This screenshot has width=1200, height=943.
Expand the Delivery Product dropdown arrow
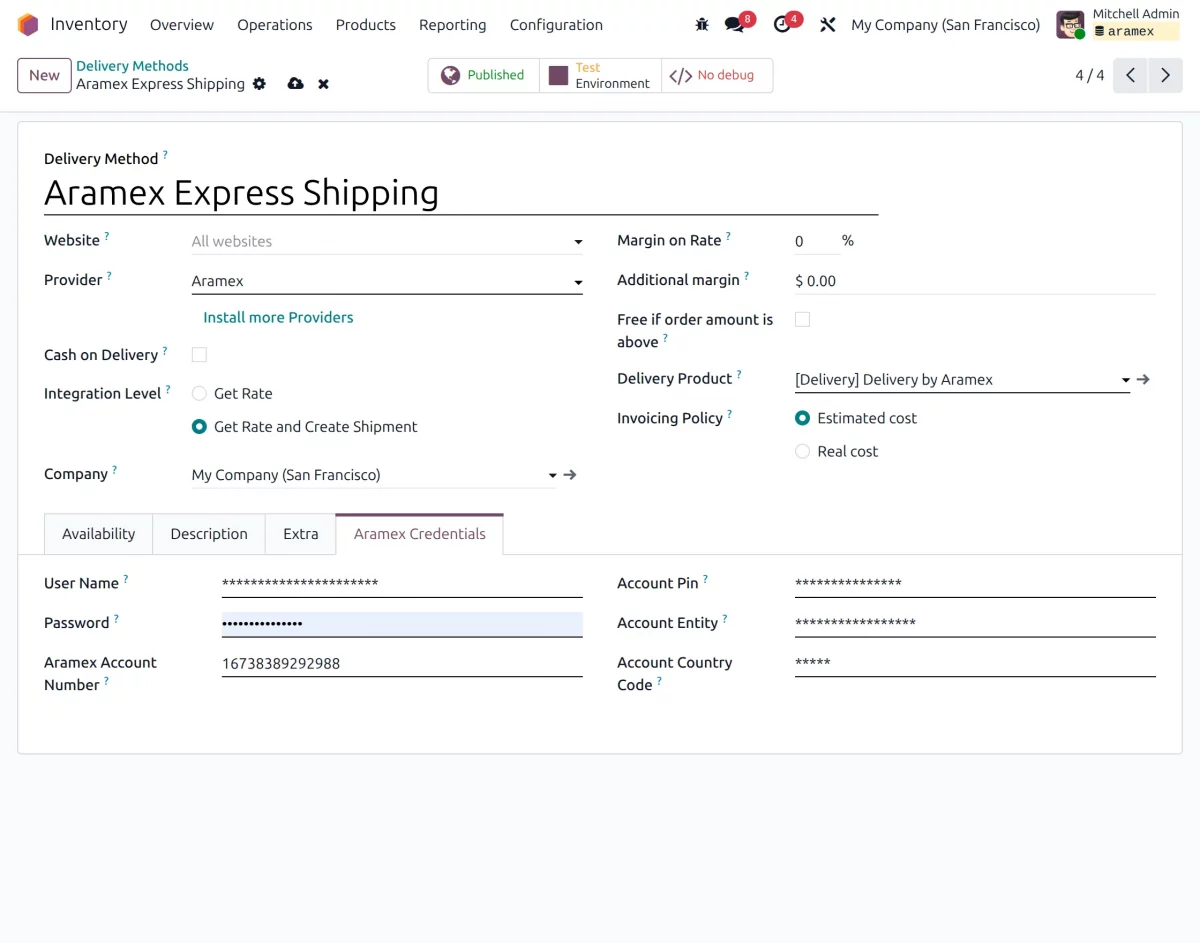click(x=1125, y=381)
